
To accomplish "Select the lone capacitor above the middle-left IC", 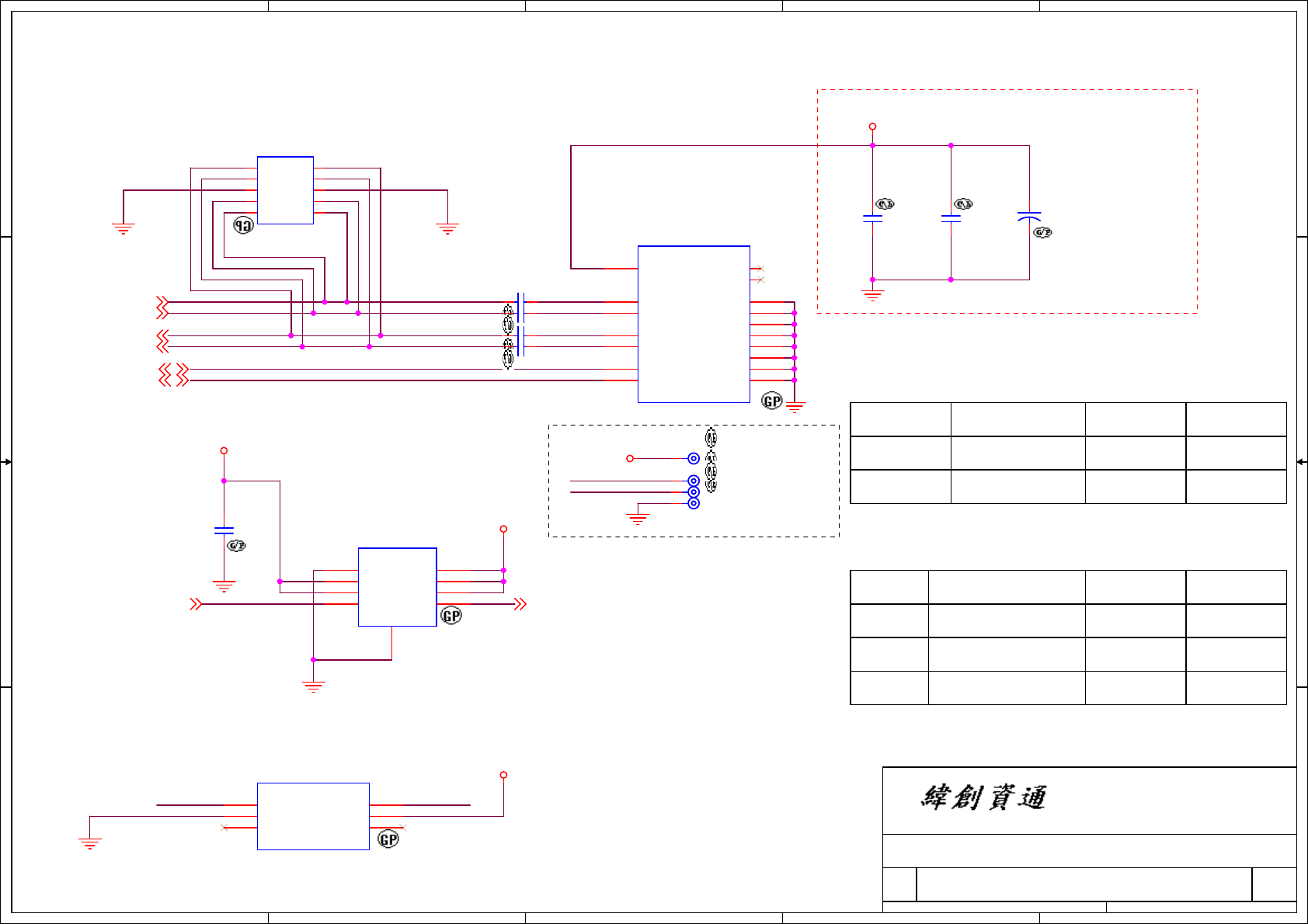I will 224,530.
